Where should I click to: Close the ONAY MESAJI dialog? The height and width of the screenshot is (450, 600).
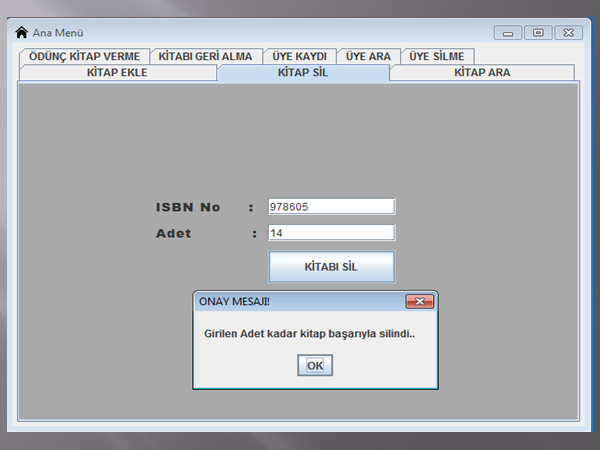click(419, 302)
